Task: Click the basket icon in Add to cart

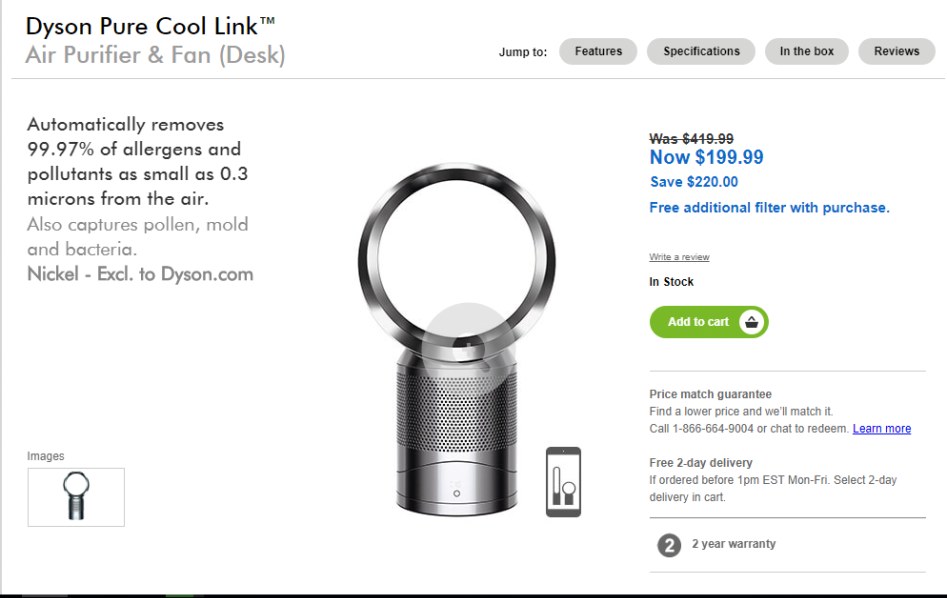Action: click(751, 322)
